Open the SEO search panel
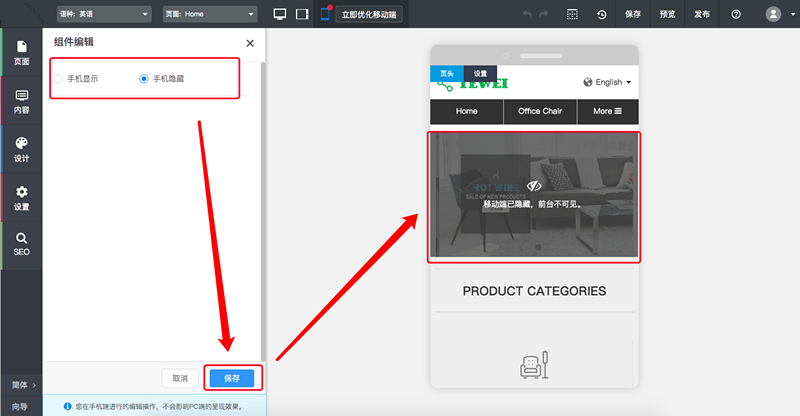Image resolution: width=800 pixels, height=416 pixels. point(21,244)
